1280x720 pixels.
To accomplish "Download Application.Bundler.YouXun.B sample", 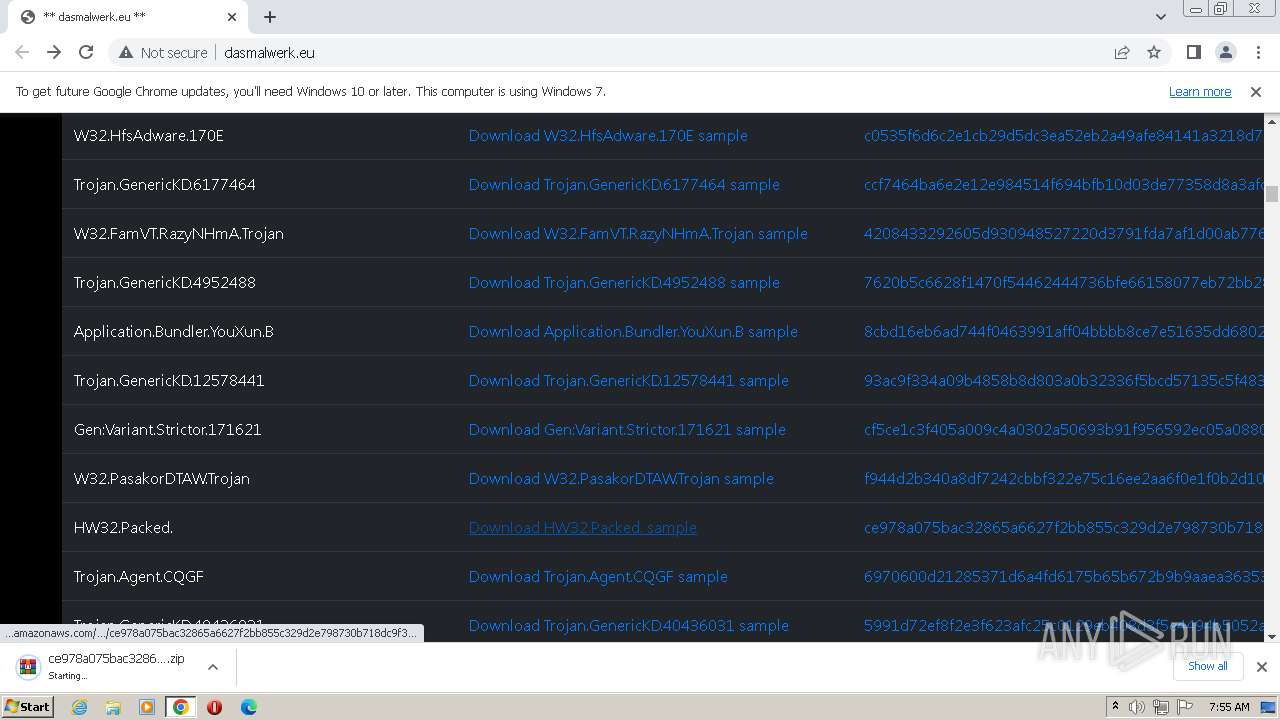I will (x=633, y=331).
